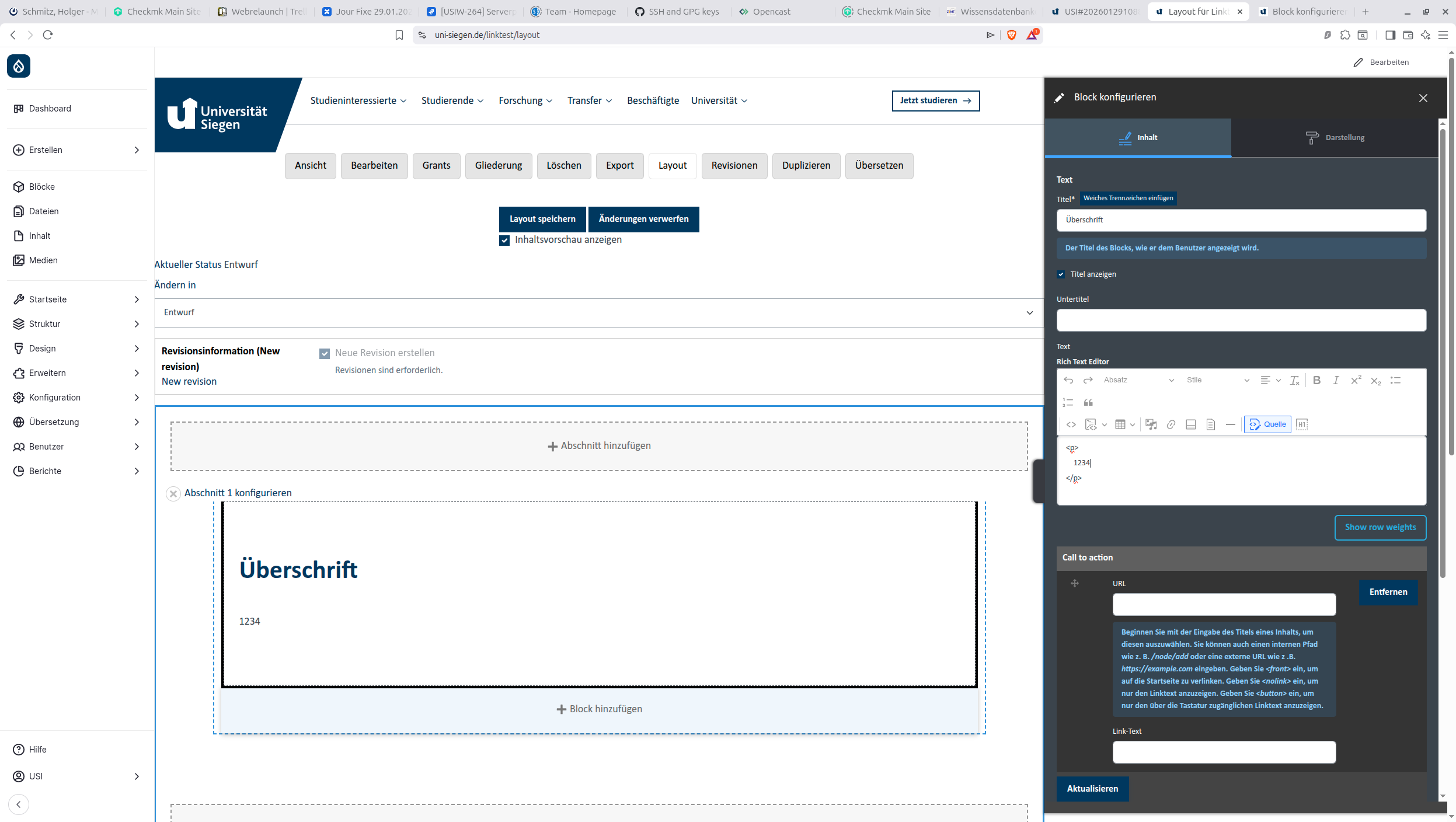
Task: Open the Revisionen page tab
Action: [734, 166]
